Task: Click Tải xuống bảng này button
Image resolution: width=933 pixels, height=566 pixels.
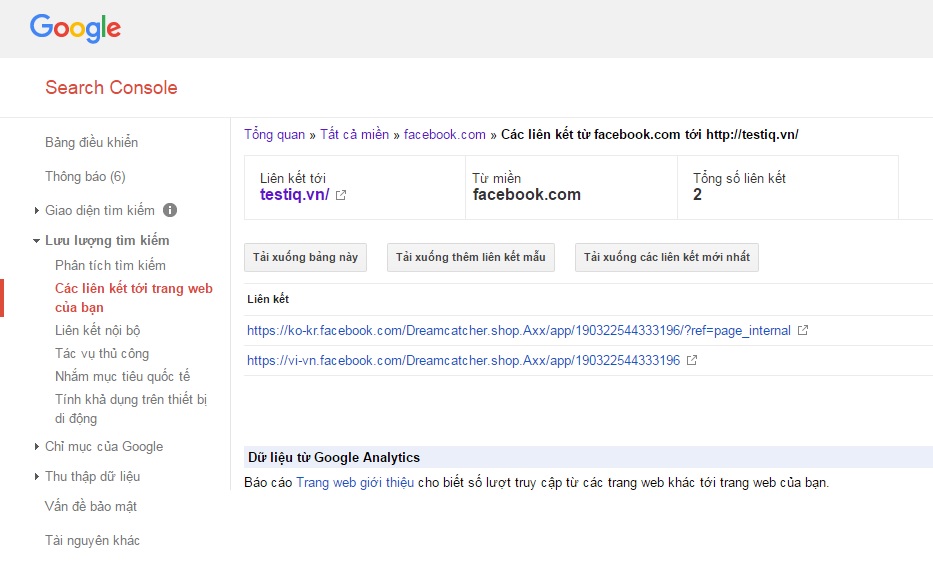Action: click(x=305, y=257)
